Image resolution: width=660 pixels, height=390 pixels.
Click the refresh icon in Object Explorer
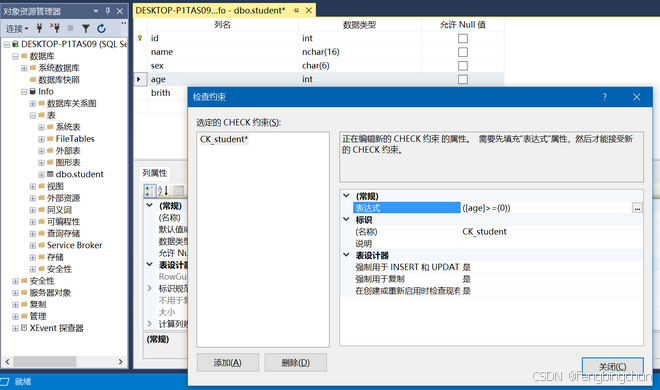pyautogui.click(x=101, y=28)
